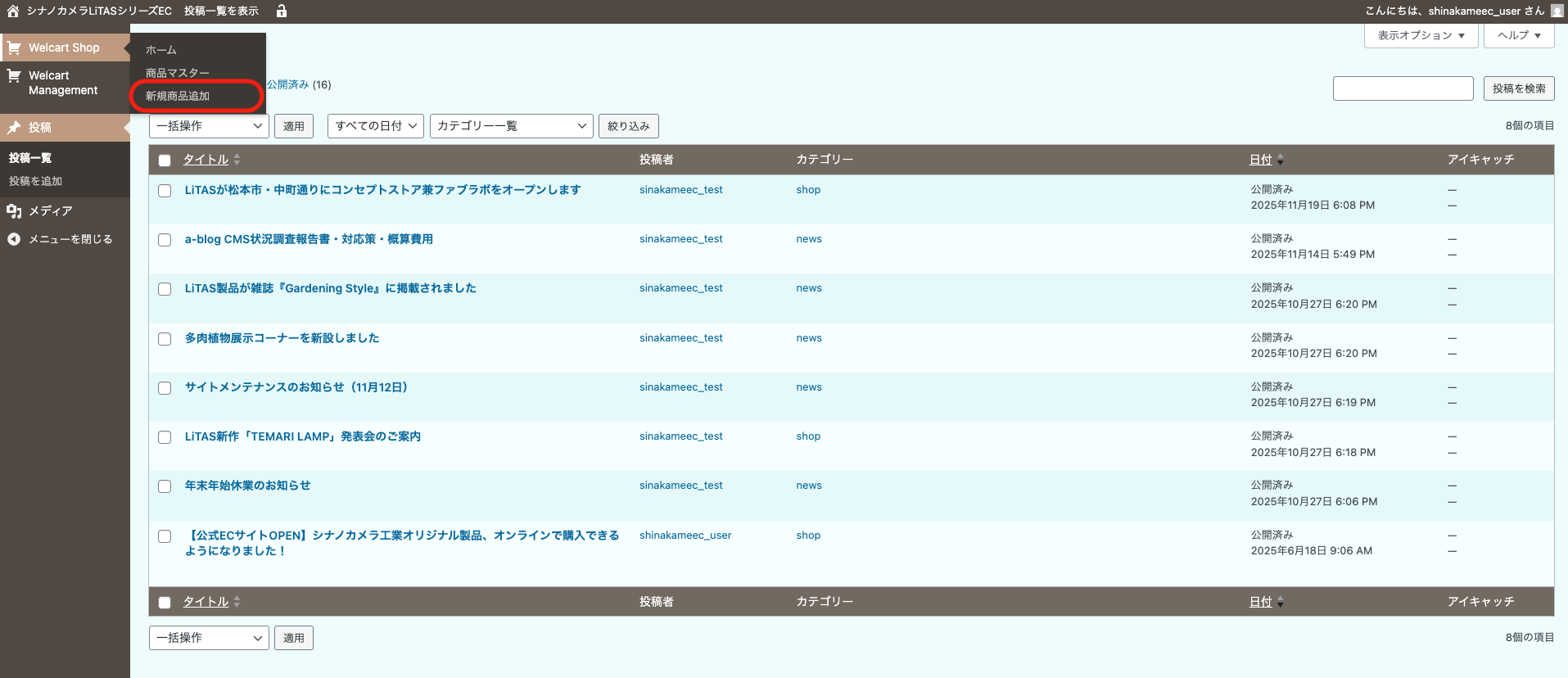The width and height of the screenshot is (1568, 678).
Task: Open the サイトメンテナンスのお知らせ post link
Action: [296, 387]
